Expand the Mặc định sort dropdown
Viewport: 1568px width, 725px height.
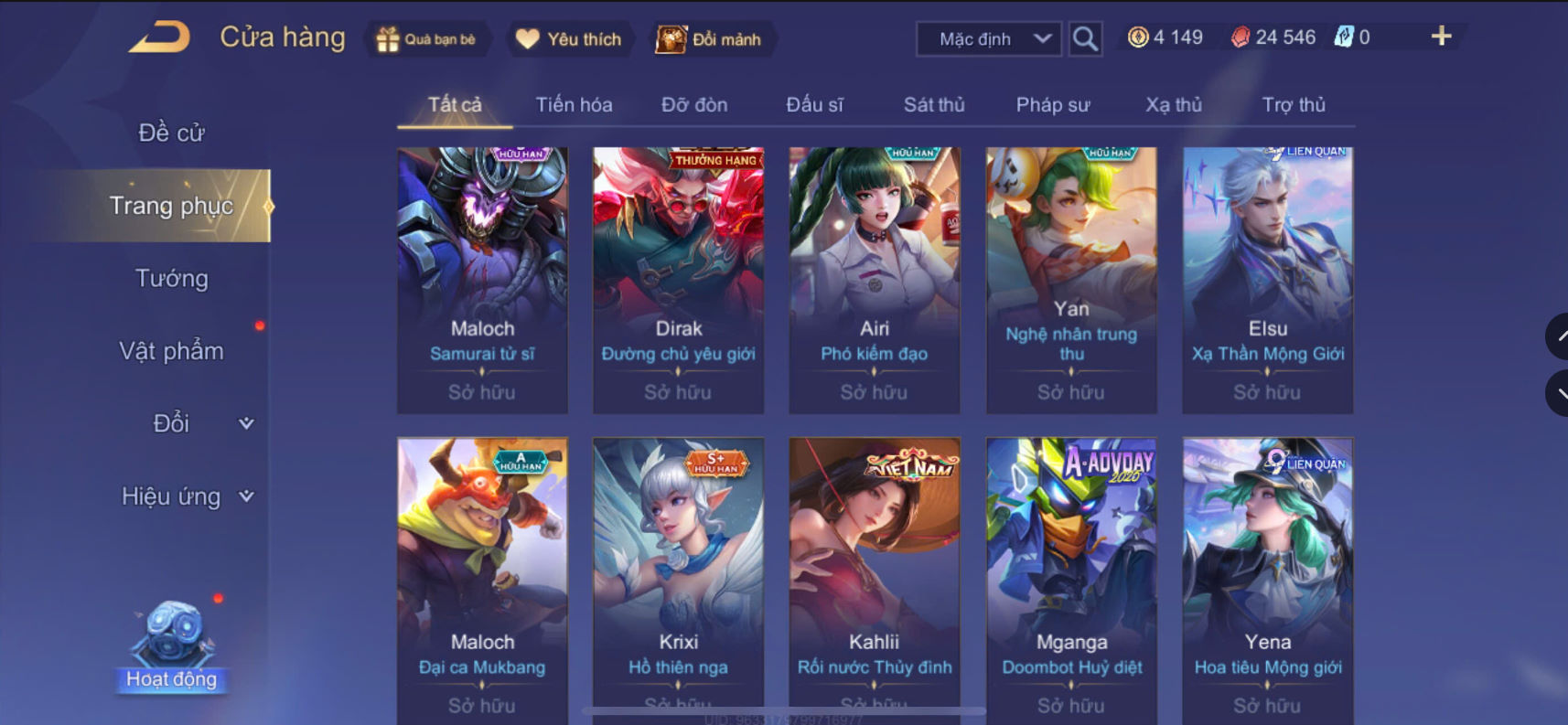pyautogui.click(x=989, y=39)
